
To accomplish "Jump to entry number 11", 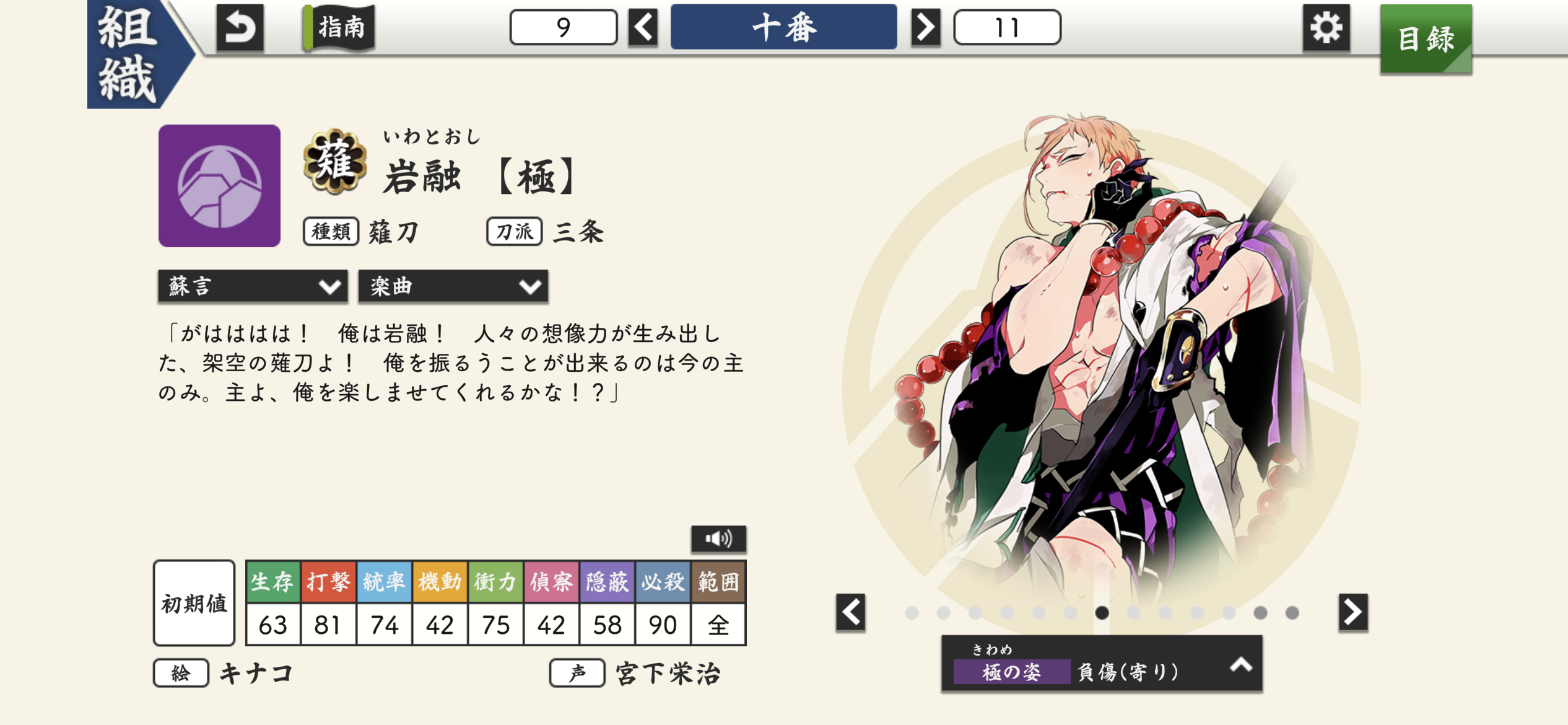I will 1007,28.
